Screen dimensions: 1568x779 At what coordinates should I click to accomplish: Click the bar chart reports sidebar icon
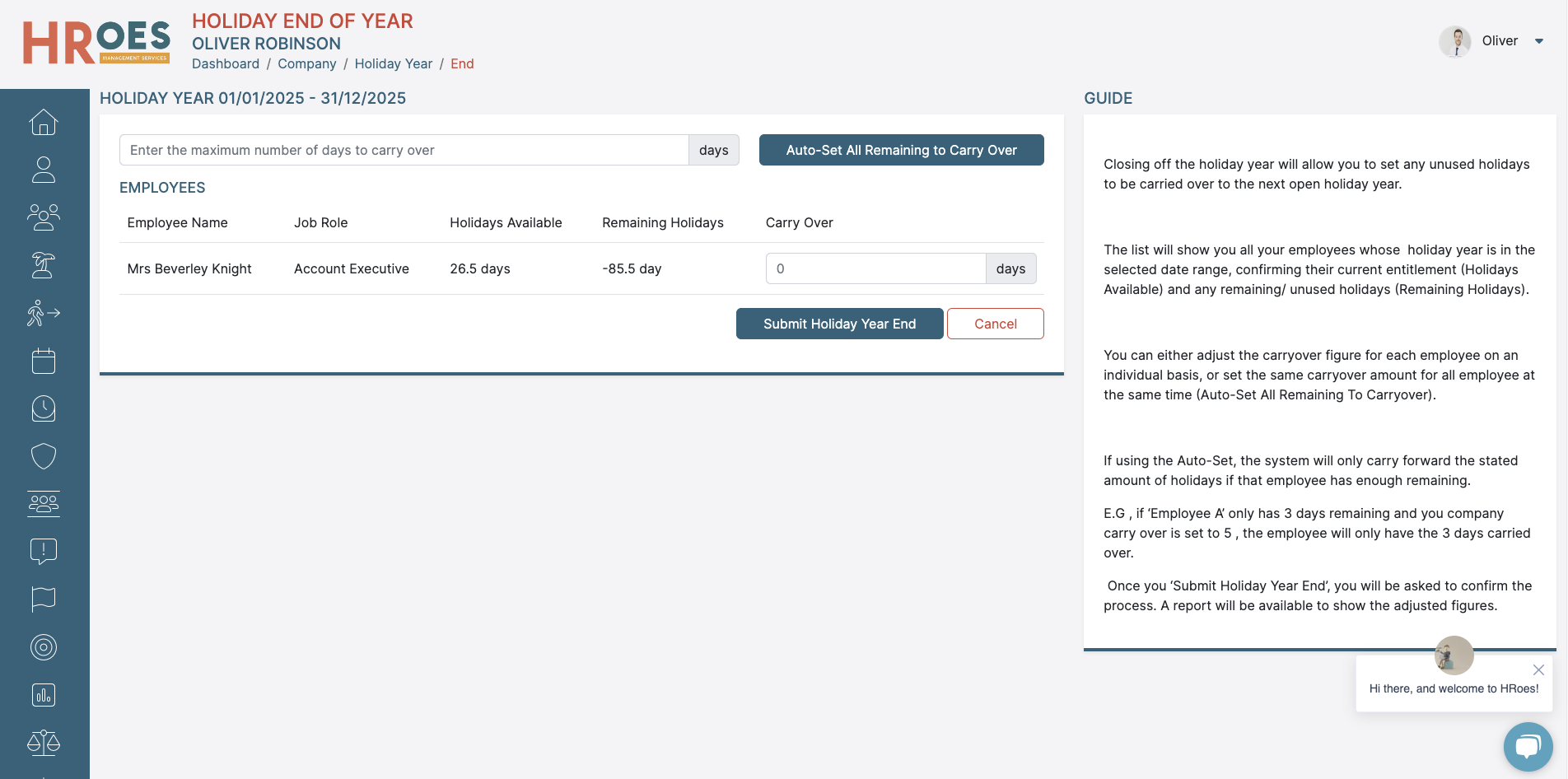pyautogui.click(x=44, y=695)
